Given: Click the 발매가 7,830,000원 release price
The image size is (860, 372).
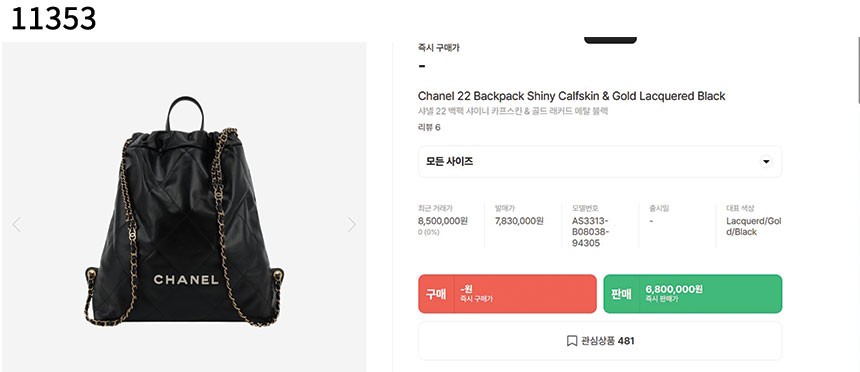Looking at the screenshot, I should coord(519,221).
